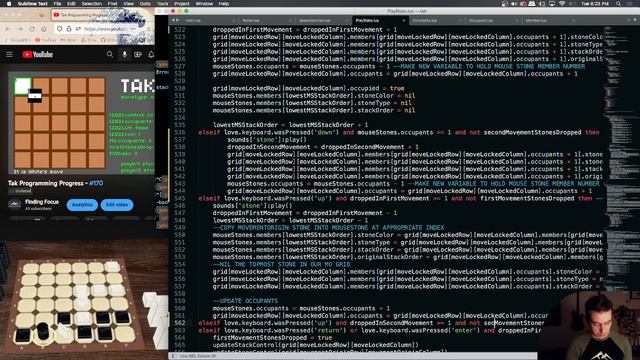Click the padlock site info icon
Image resolution: width=640 pixels, height=360 pixels.
(69, 29)
